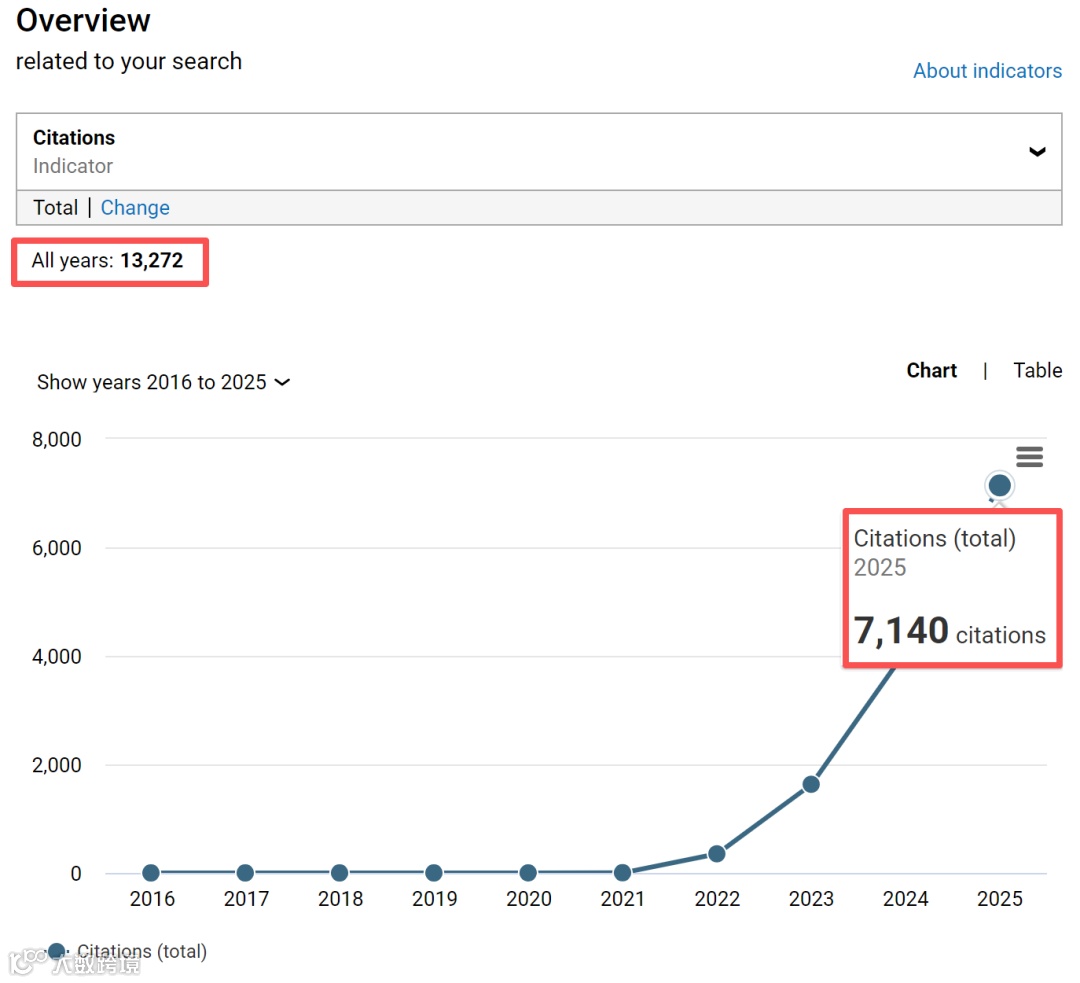Select the 2019 data point on the line
The width and height of the screenshot is (1080, 983).
(x=433, y=873)
